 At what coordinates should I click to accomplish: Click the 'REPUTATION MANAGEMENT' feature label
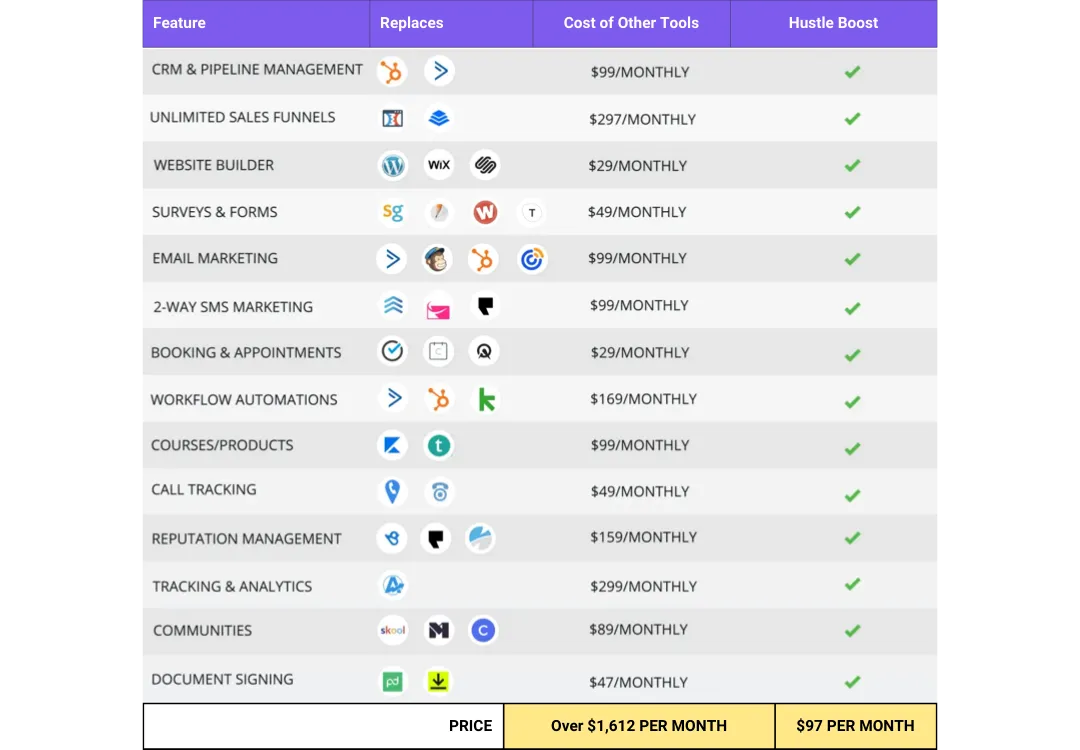[247, 539]
